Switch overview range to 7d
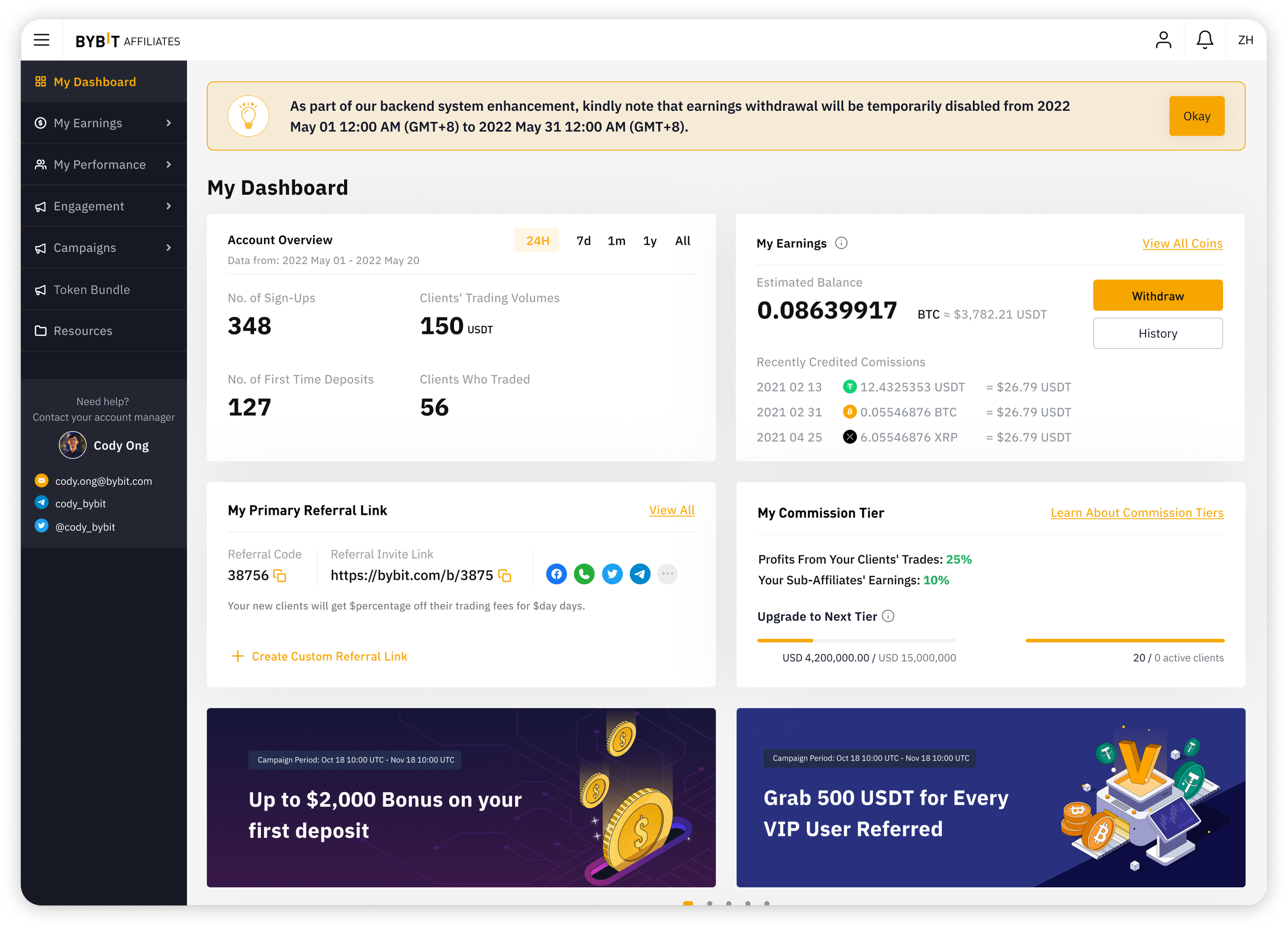 583,240
